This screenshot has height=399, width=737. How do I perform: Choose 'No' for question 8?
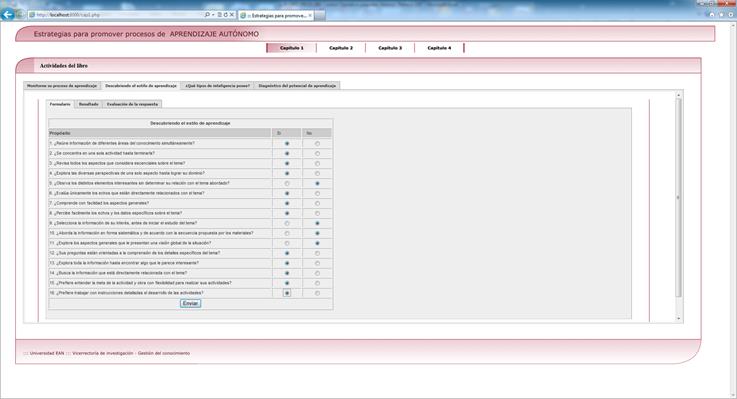click(317, 213)
